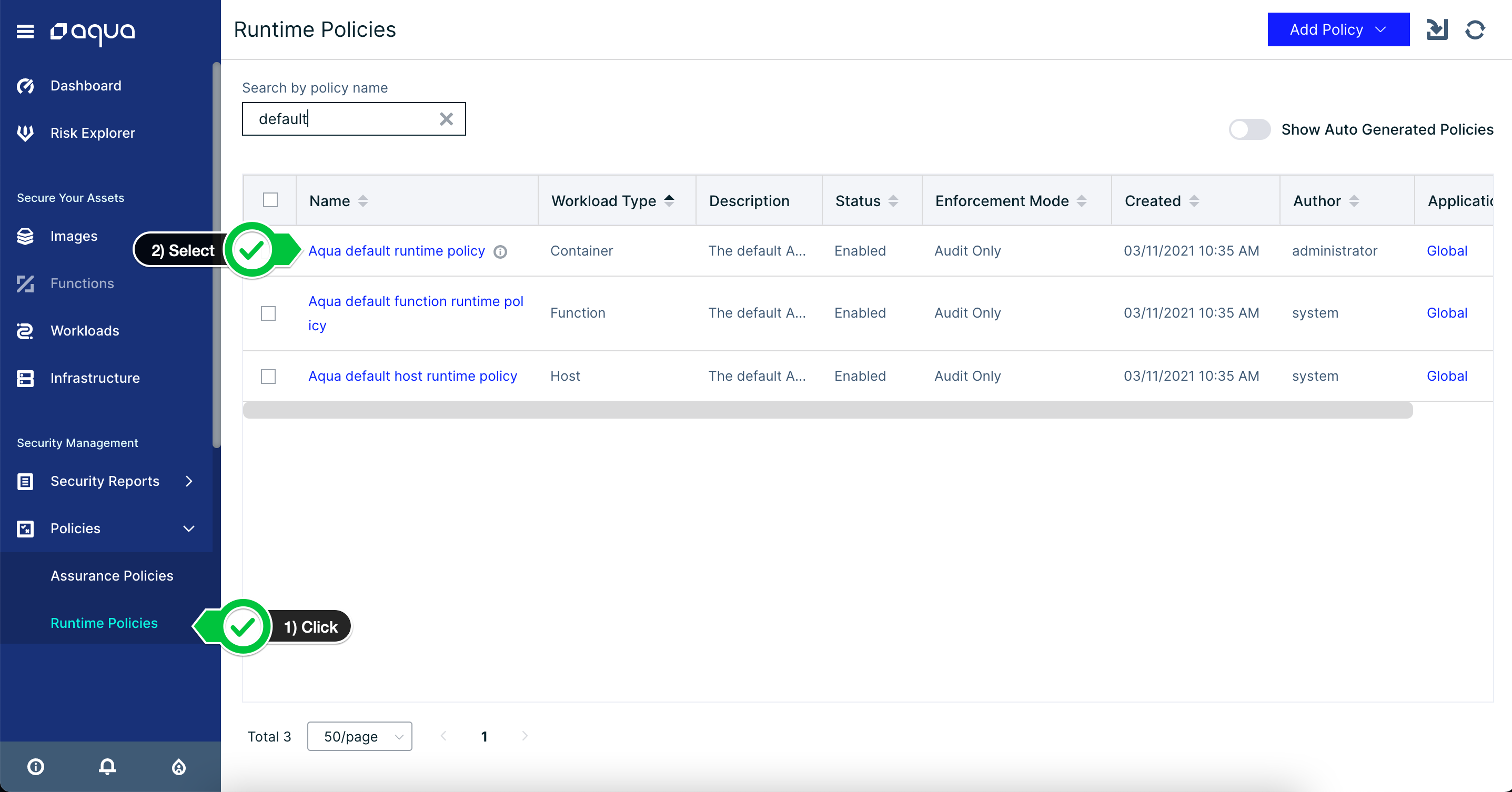Click page number 1
Image resolution: width=1512 pixels, height=792 pixels.
coord(484,737)
